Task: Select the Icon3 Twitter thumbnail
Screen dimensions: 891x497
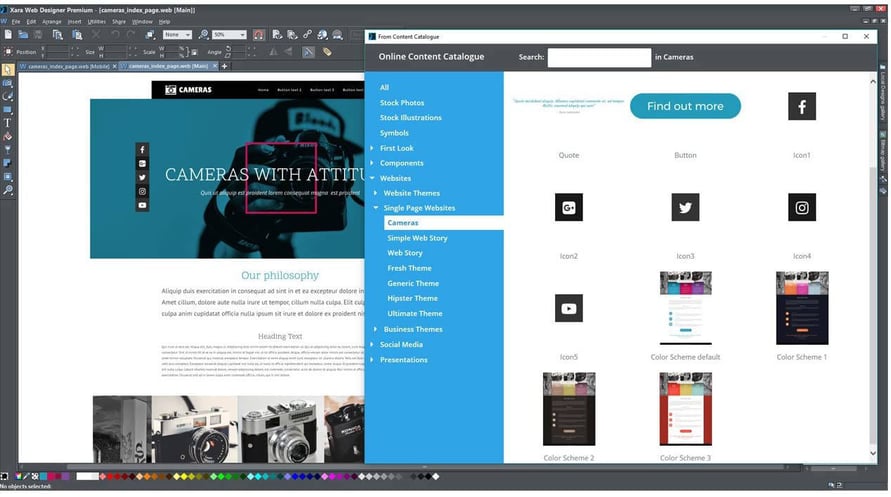Action: pyautogui.click(x=685, y=207)
